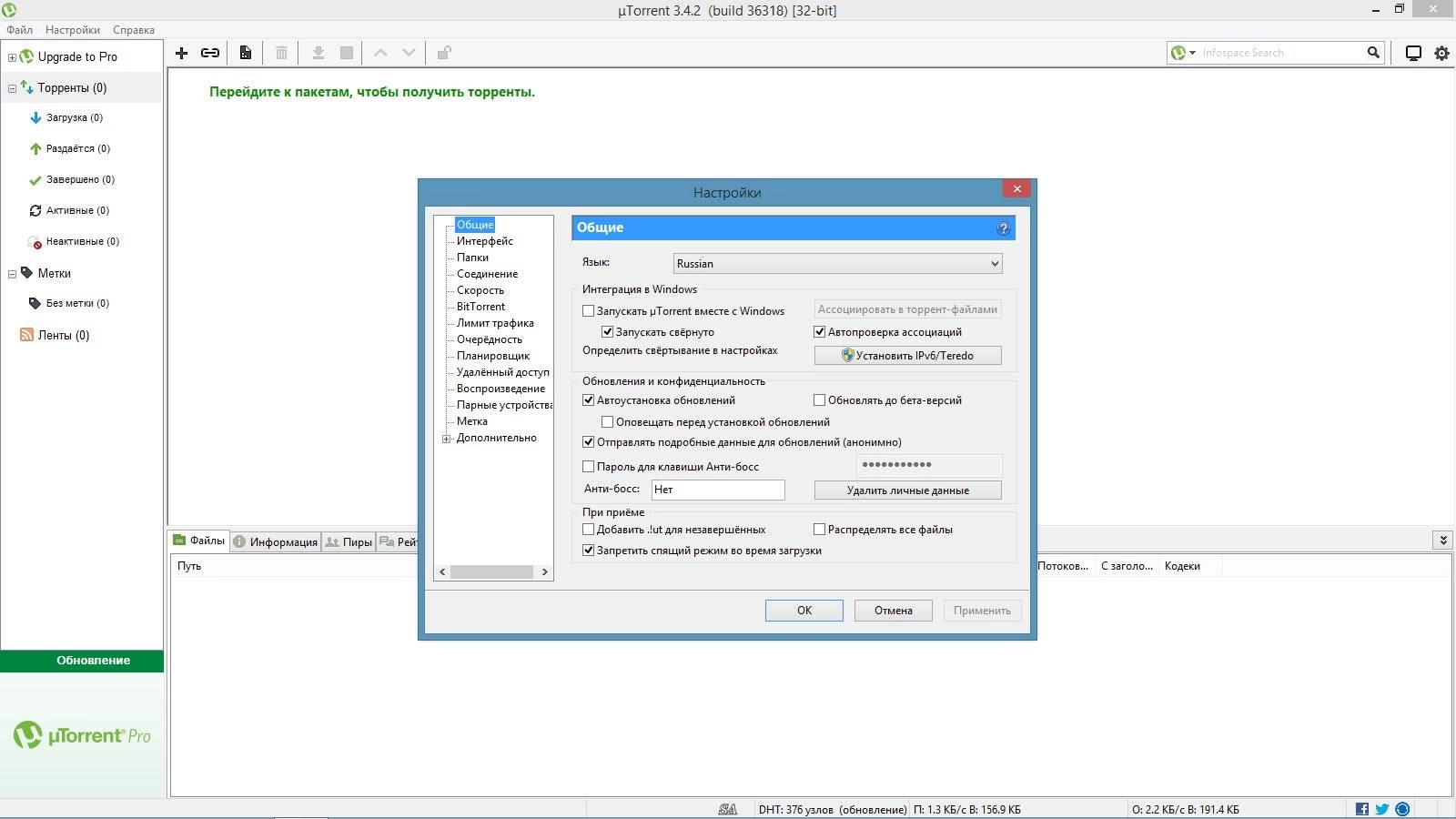This screenshot has height=819, width=1456.
Task: Select Раздаётся (0) seeding category
Action: 78,148
